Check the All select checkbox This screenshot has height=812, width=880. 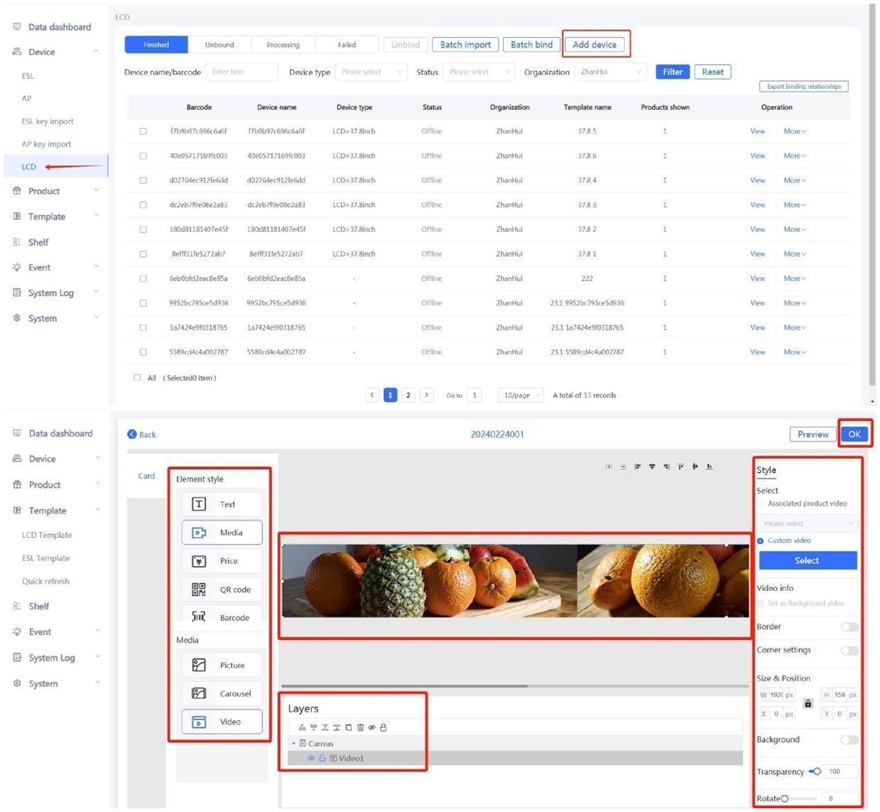138,378
